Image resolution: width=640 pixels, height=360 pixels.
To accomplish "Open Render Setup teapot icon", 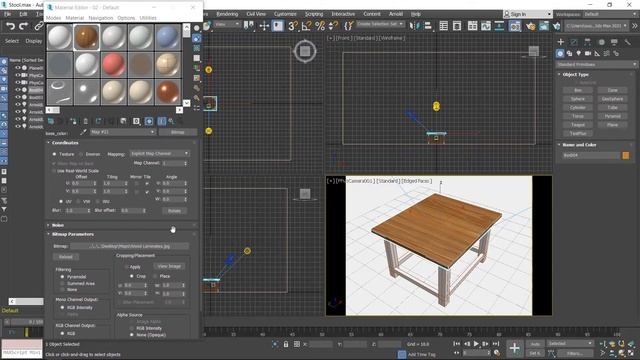I will (530, 26).
